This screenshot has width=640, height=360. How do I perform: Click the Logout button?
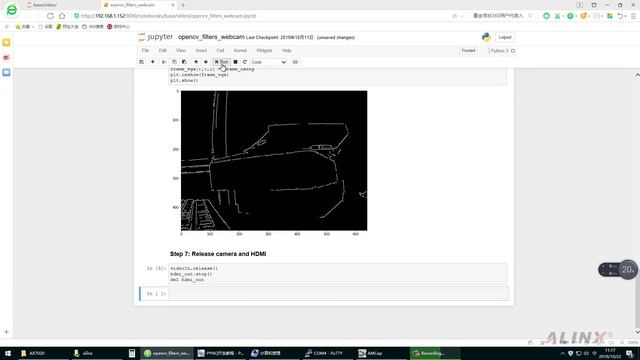coord(505,37)
